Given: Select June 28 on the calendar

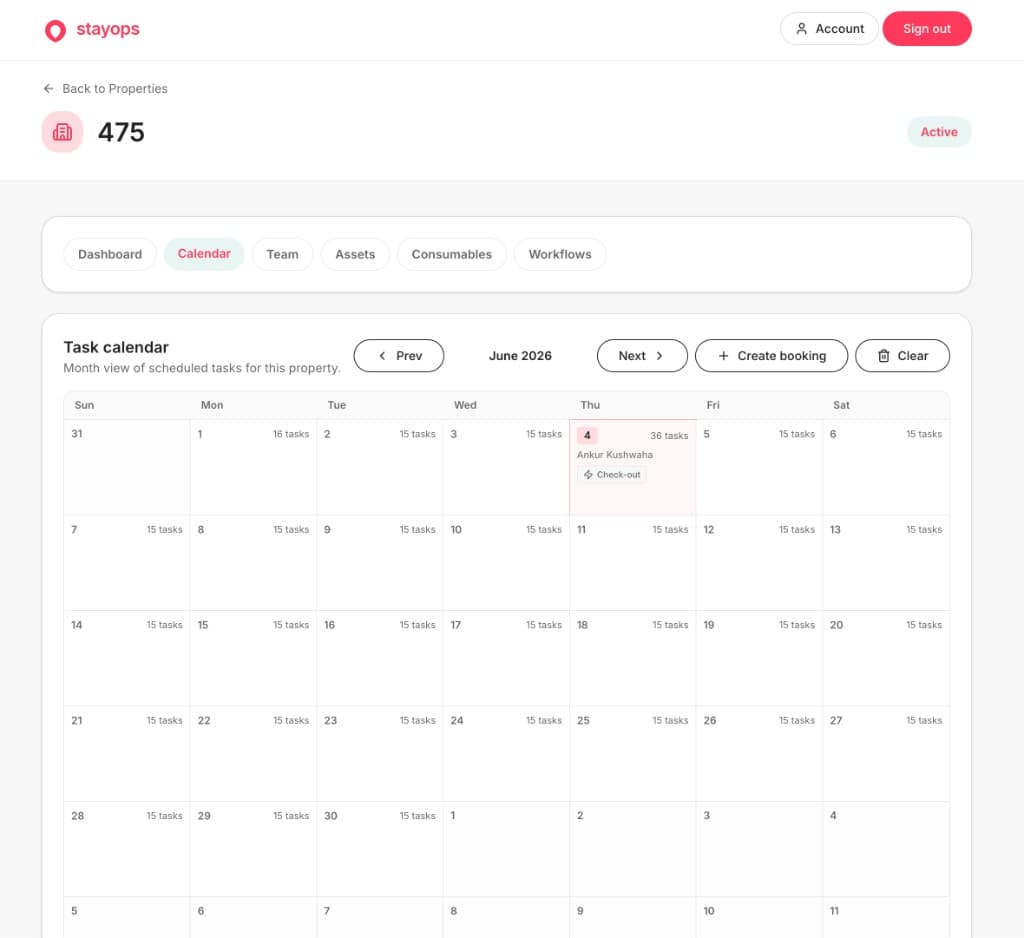Looking at the screenshot, I should (x=126, y=849).
